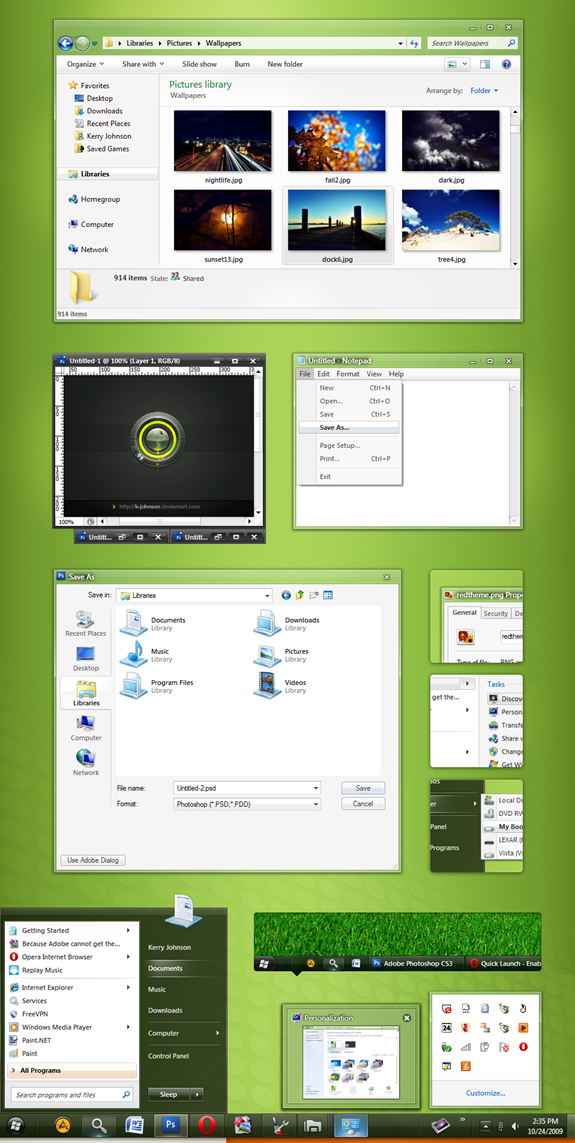Create new folder icon in Save As dialog
Viewport: 575px width, 1143px height.
coord(314,595)
